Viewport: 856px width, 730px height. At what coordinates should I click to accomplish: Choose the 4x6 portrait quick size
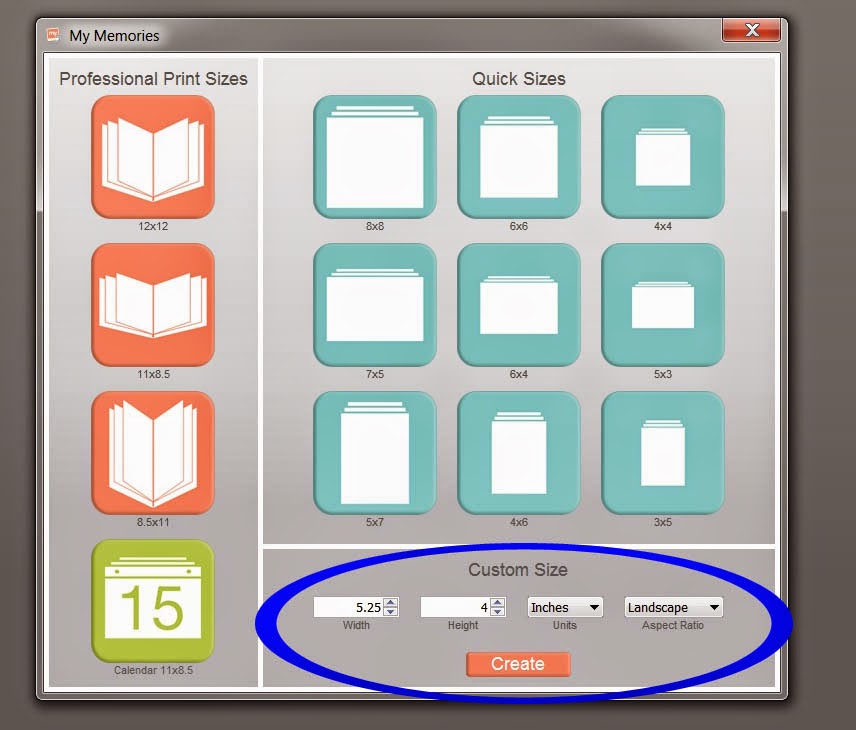pyautogui.click(x=519, y=453)
